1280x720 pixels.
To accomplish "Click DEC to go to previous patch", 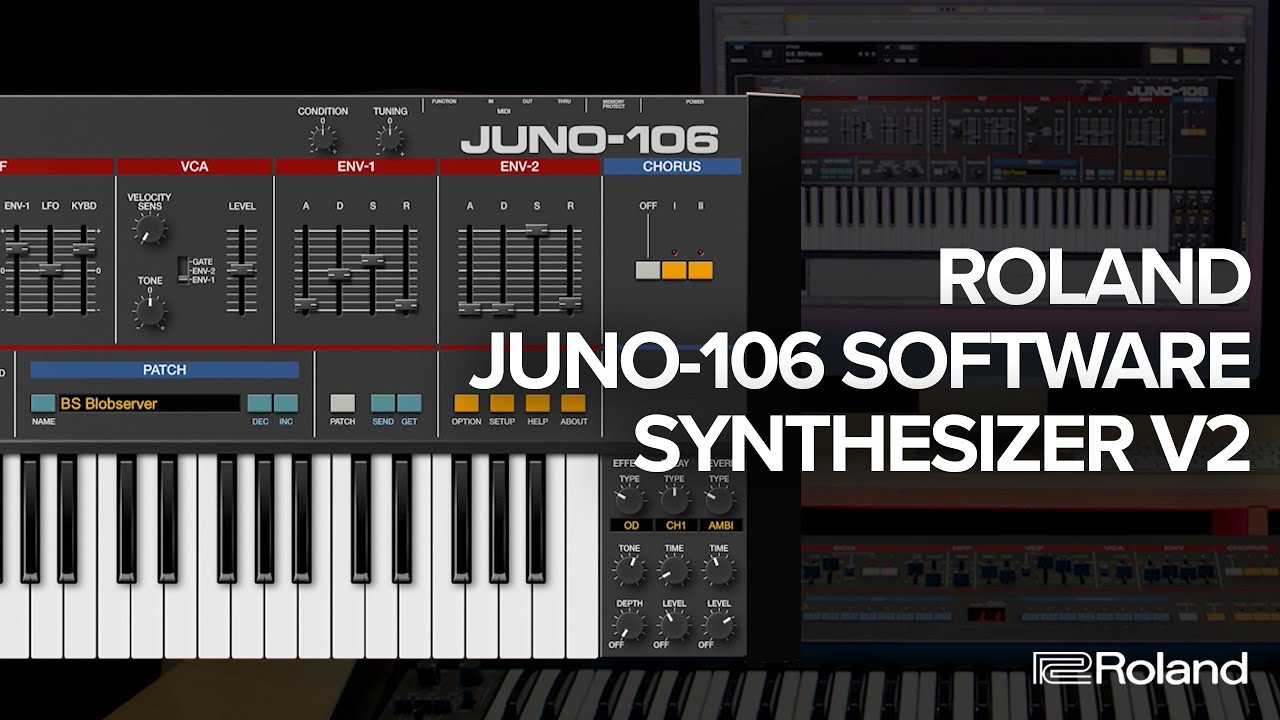I will [260, 403].
